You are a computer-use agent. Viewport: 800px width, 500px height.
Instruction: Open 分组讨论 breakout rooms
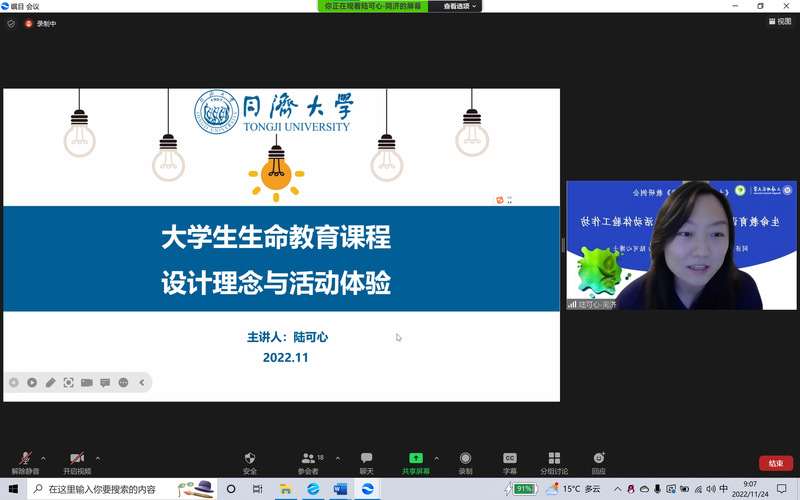pyautogui.click(x=554, y=463)
